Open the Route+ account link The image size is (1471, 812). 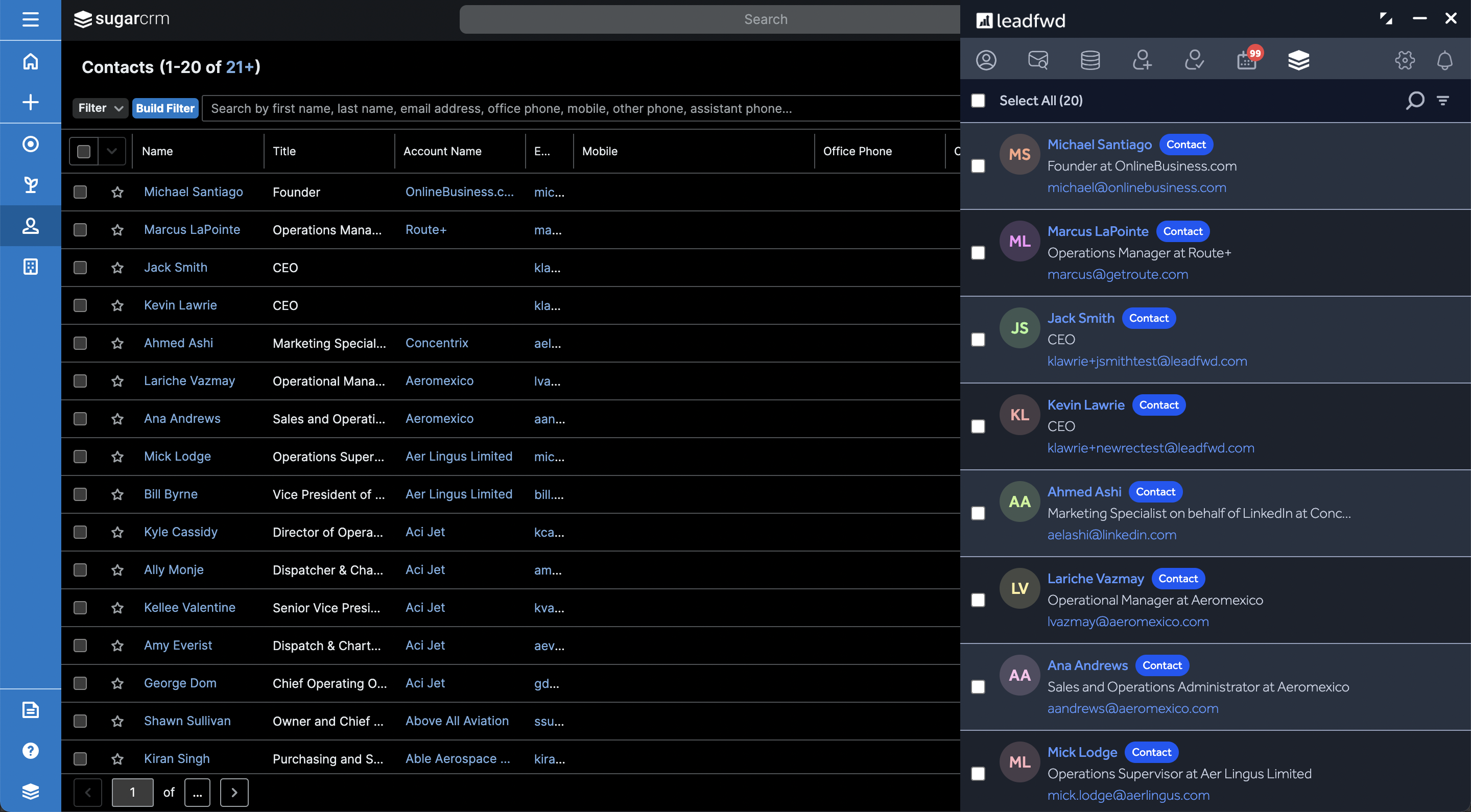click(x=426, y=229)
